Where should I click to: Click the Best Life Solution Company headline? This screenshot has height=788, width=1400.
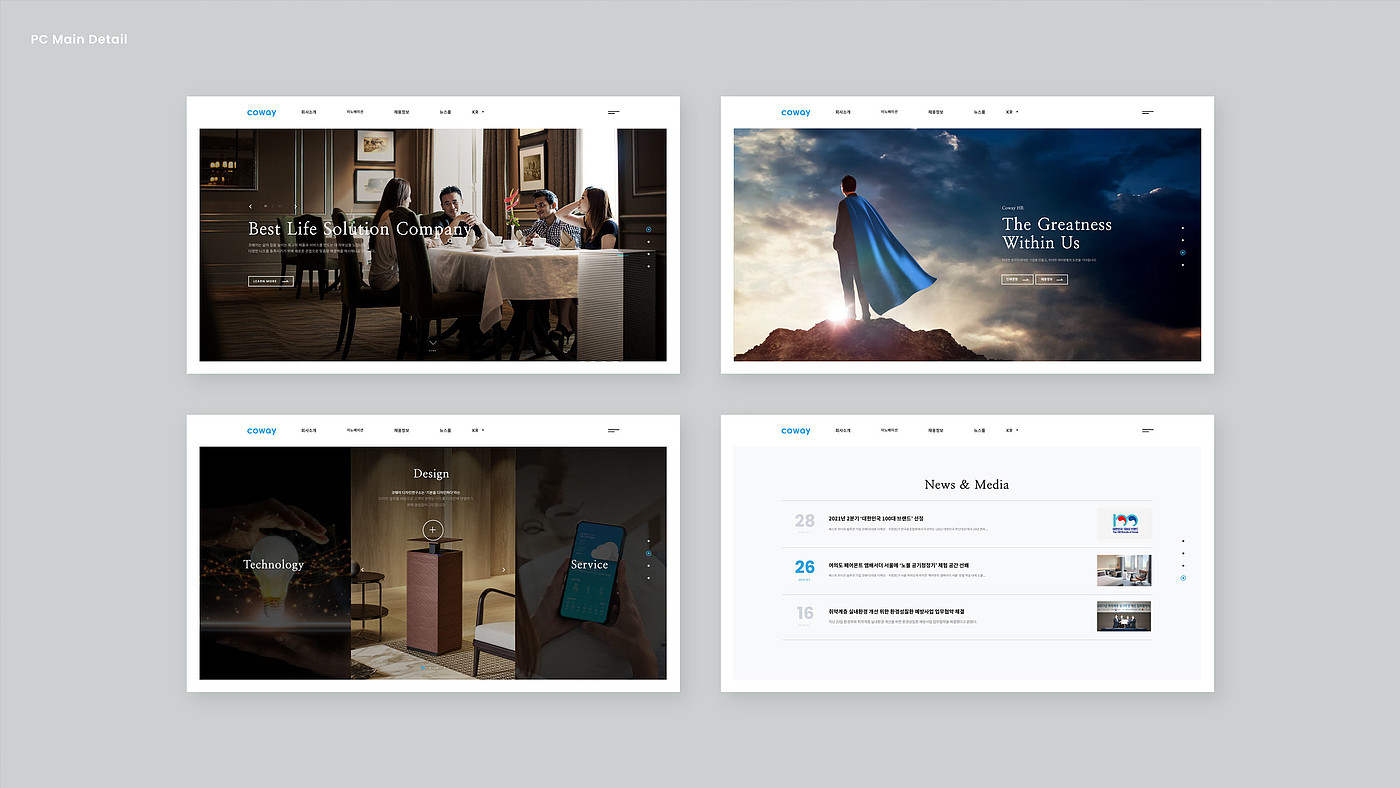point(360,229)
